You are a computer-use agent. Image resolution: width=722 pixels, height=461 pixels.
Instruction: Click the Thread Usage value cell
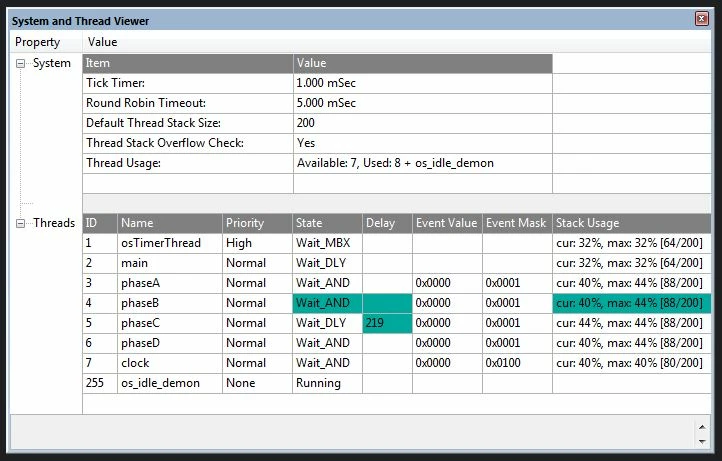pos(423,163)
